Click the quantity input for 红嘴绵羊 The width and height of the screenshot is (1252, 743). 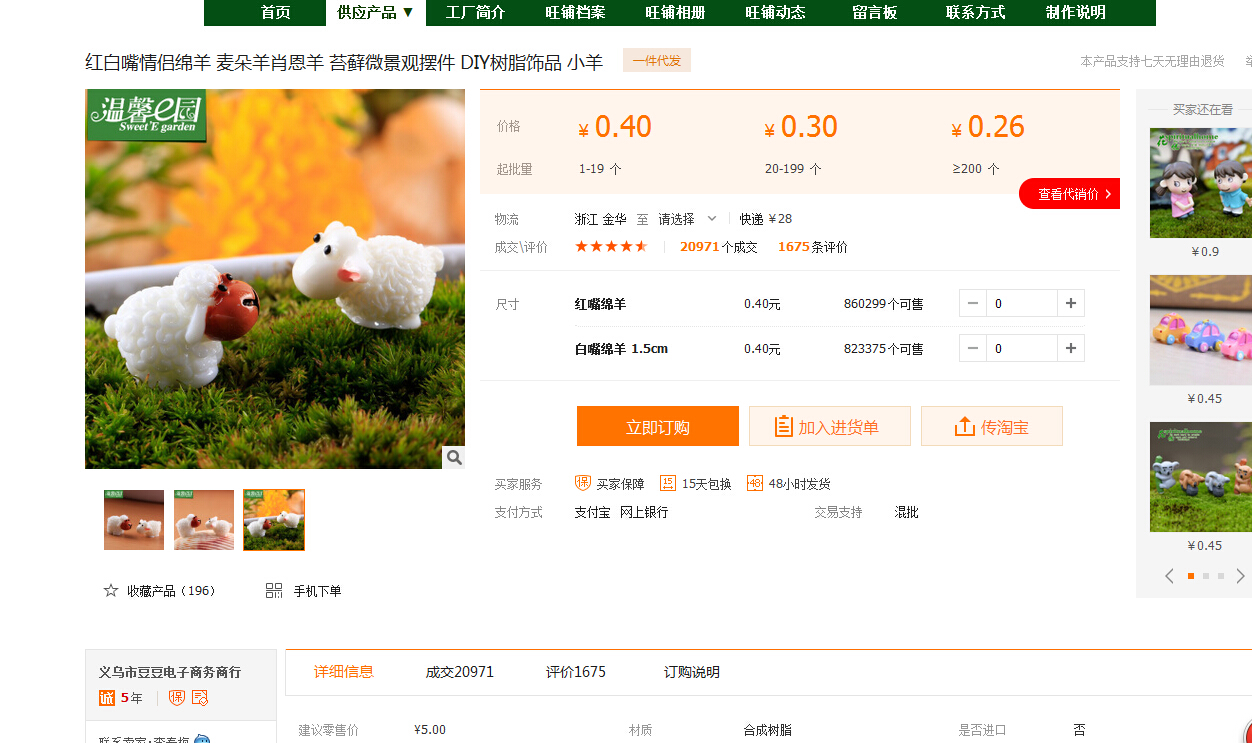1021,303
